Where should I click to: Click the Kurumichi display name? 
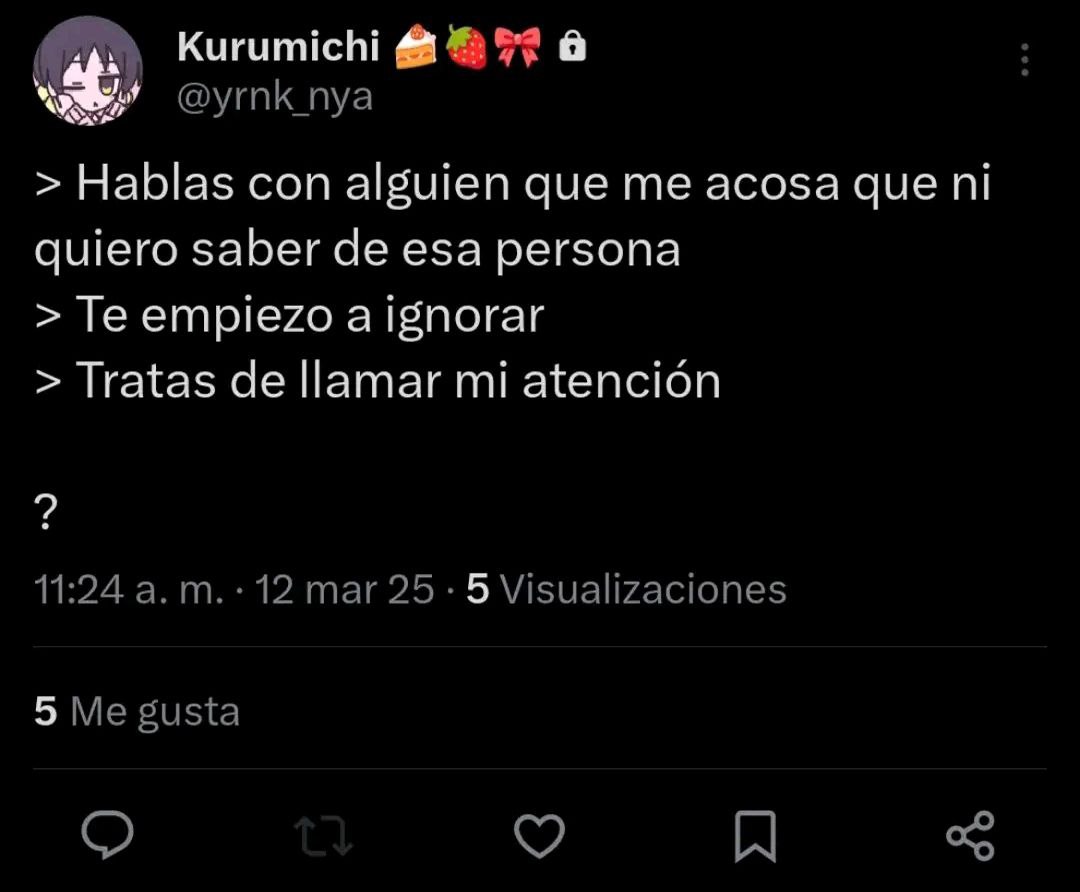pos(278,46)
